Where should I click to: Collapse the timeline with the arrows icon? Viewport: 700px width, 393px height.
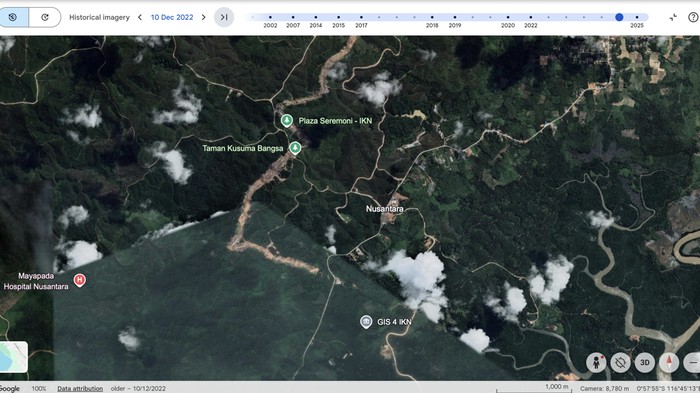(x=673, y=17)
